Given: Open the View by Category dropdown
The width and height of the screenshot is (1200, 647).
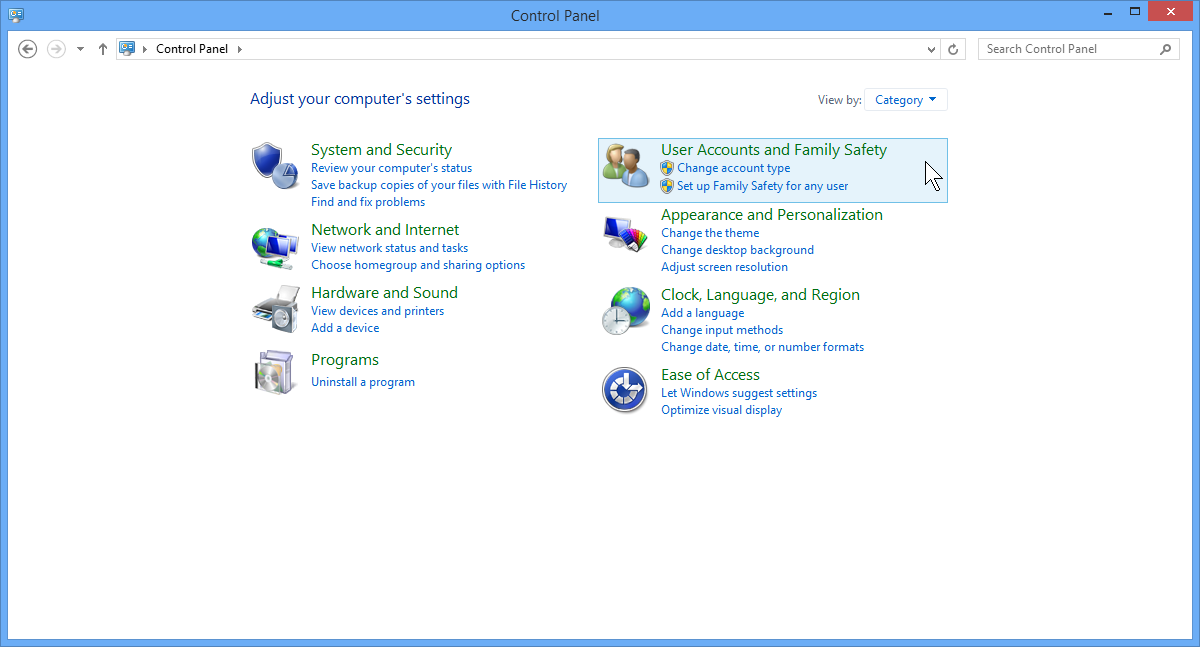Looking at the screenshot, I should tap(905, 100).
